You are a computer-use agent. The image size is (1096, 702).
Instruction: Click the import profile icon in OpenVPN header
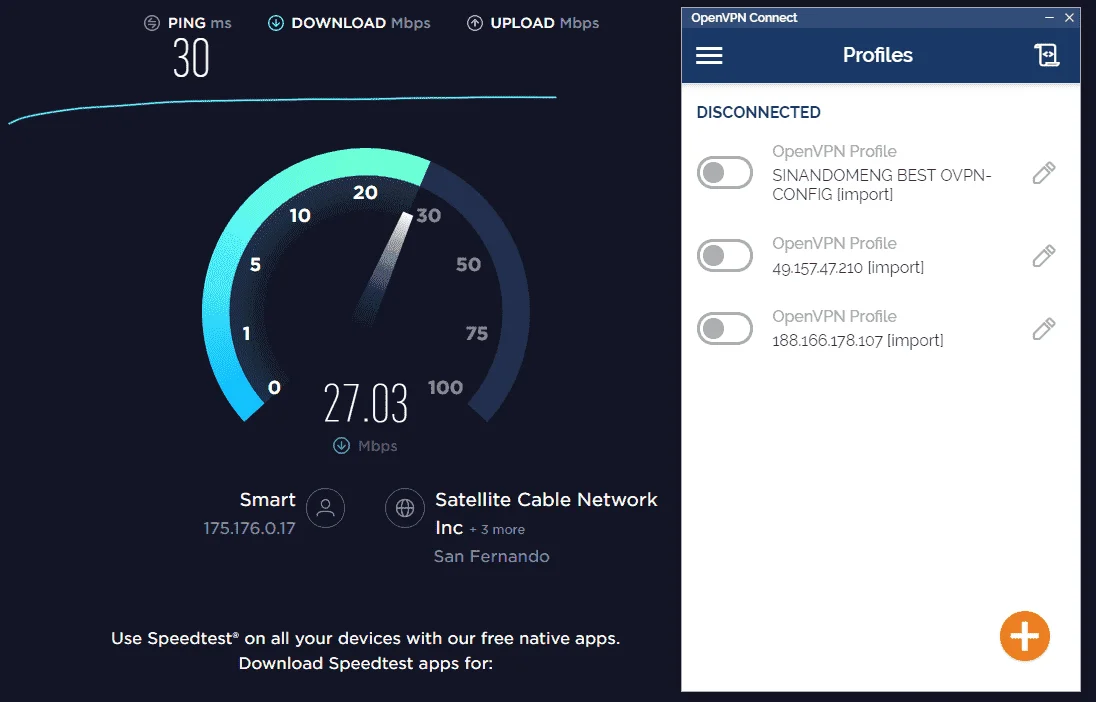pyautogui.click(x=1046, y=55)
